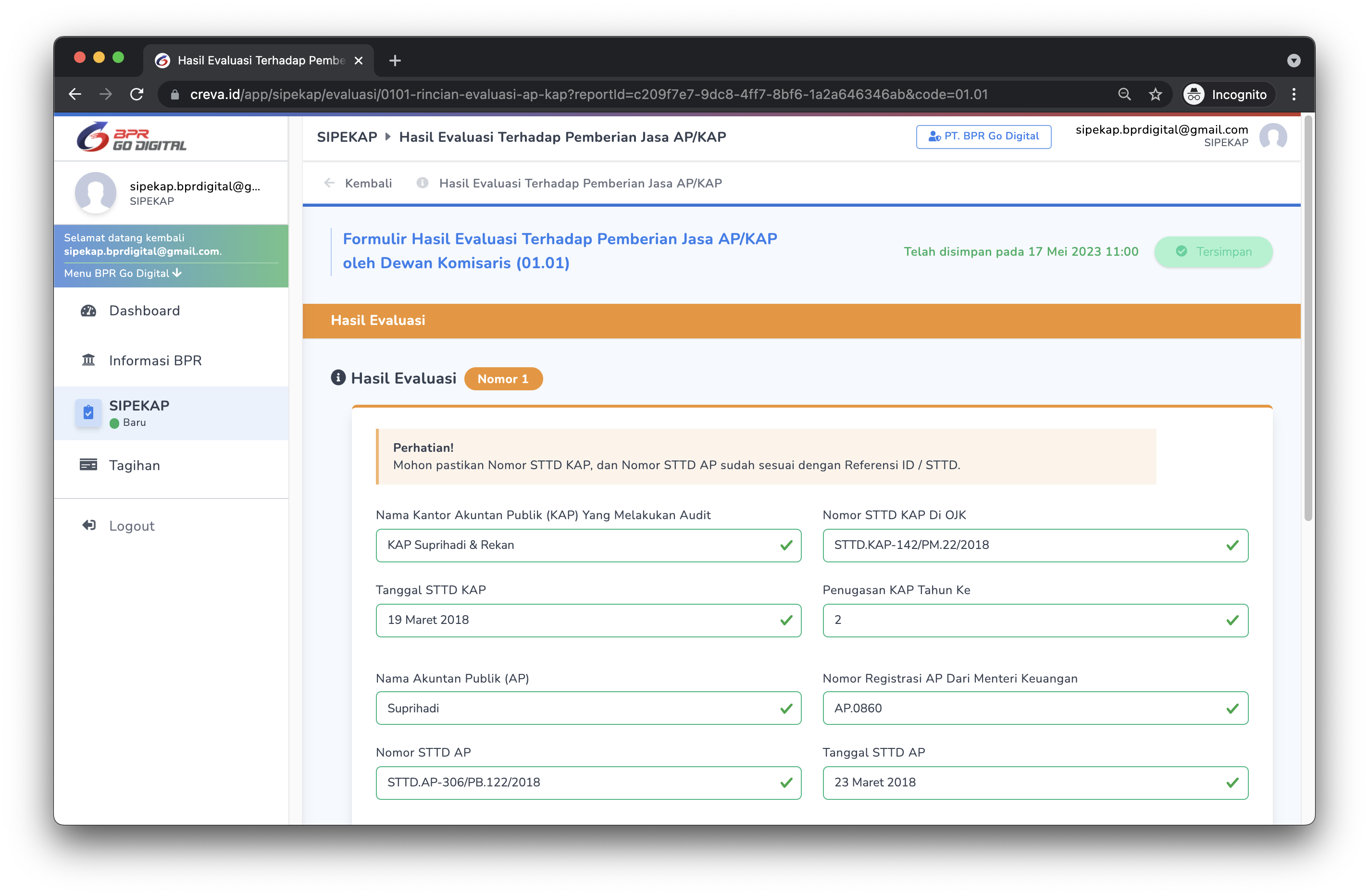
Task: Click Telah disimpan pada 17 Mei 2023 text
Action: point(1021,251)
